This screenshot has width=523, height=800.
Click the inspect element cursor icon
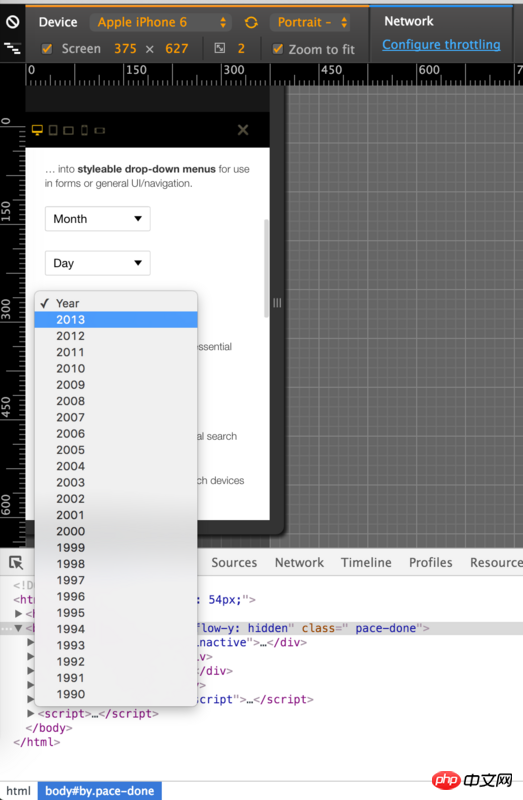click(16, 563)
